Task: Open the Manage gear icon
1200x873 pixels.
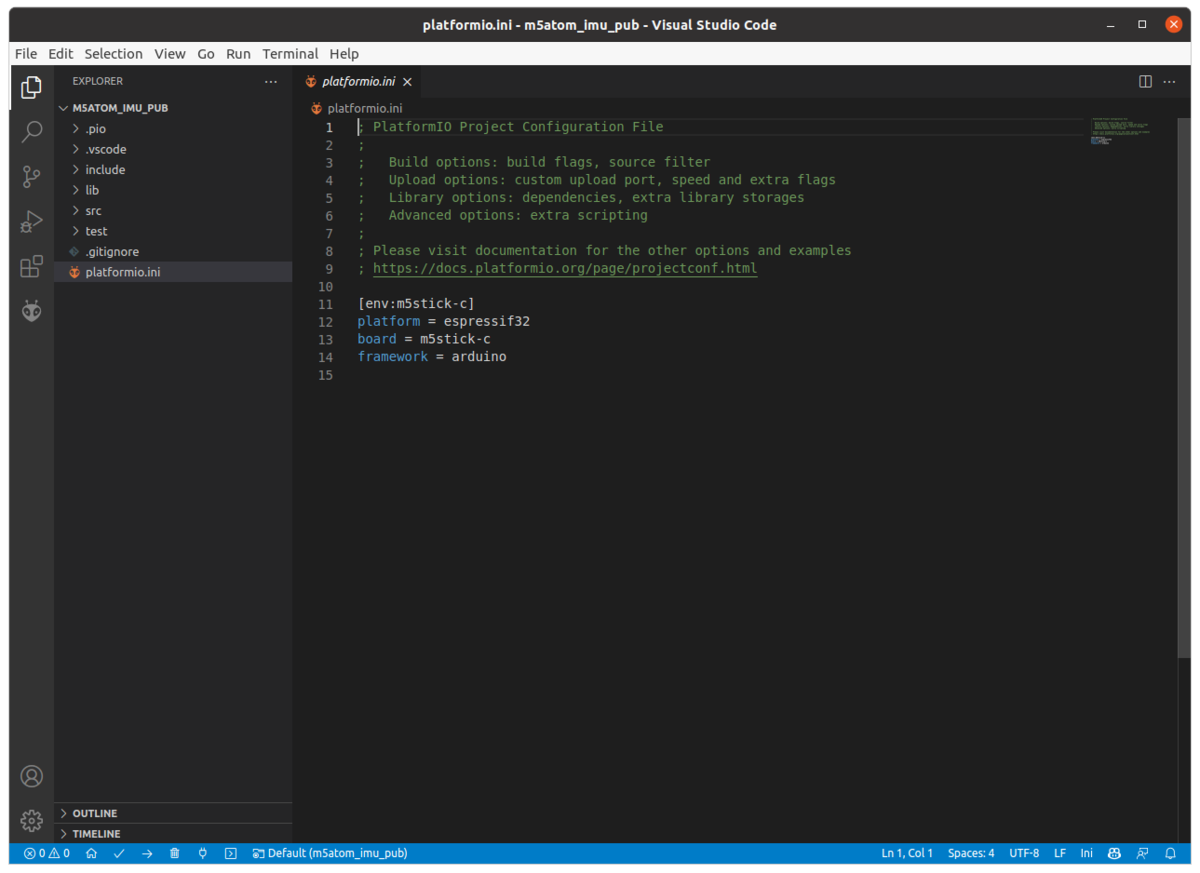Action: coord(32,821)
